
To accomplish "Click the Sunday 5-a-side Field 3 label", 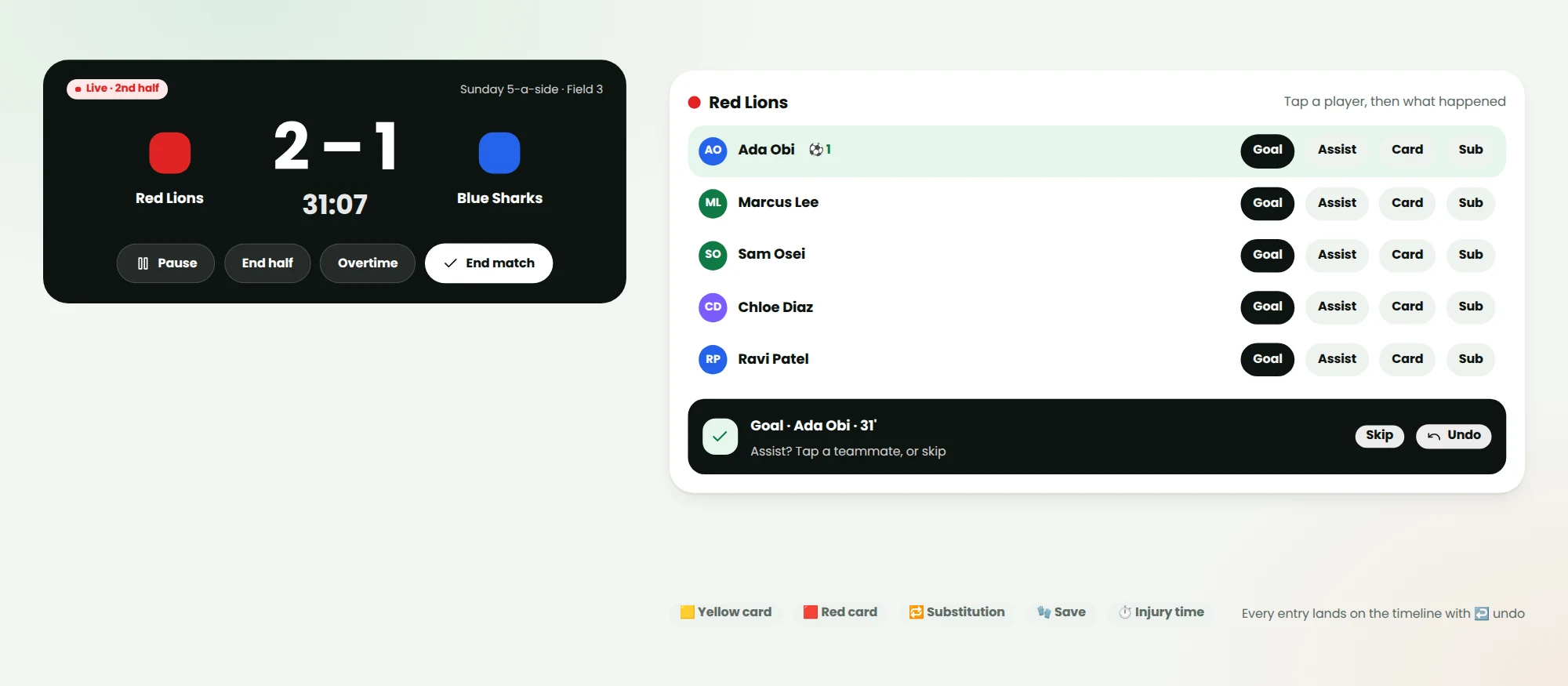I will [x=532, y=89].
